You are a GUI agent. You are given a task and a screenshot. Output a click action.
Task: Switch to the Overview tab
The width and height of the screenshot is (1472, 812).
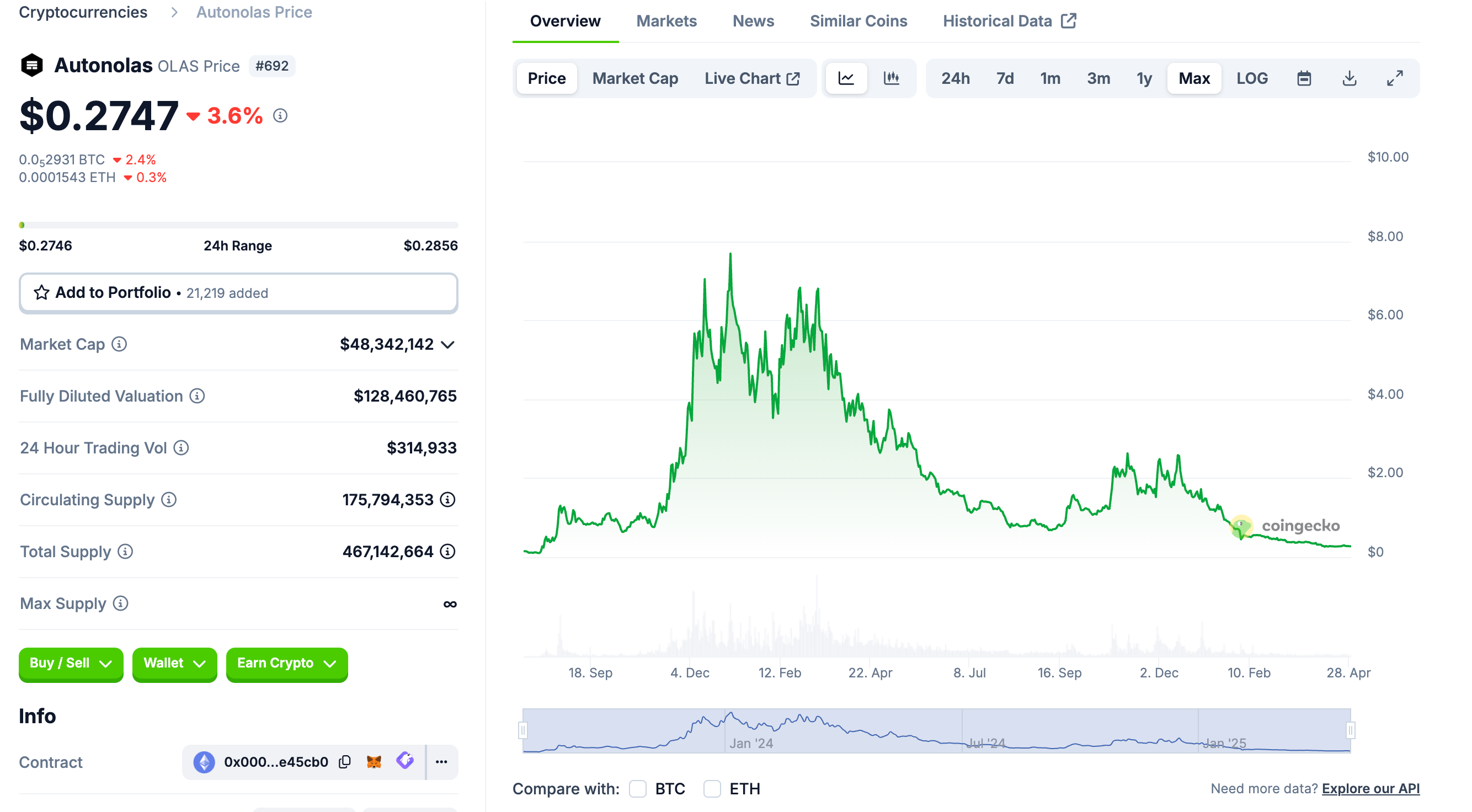[x=565, y=21]
